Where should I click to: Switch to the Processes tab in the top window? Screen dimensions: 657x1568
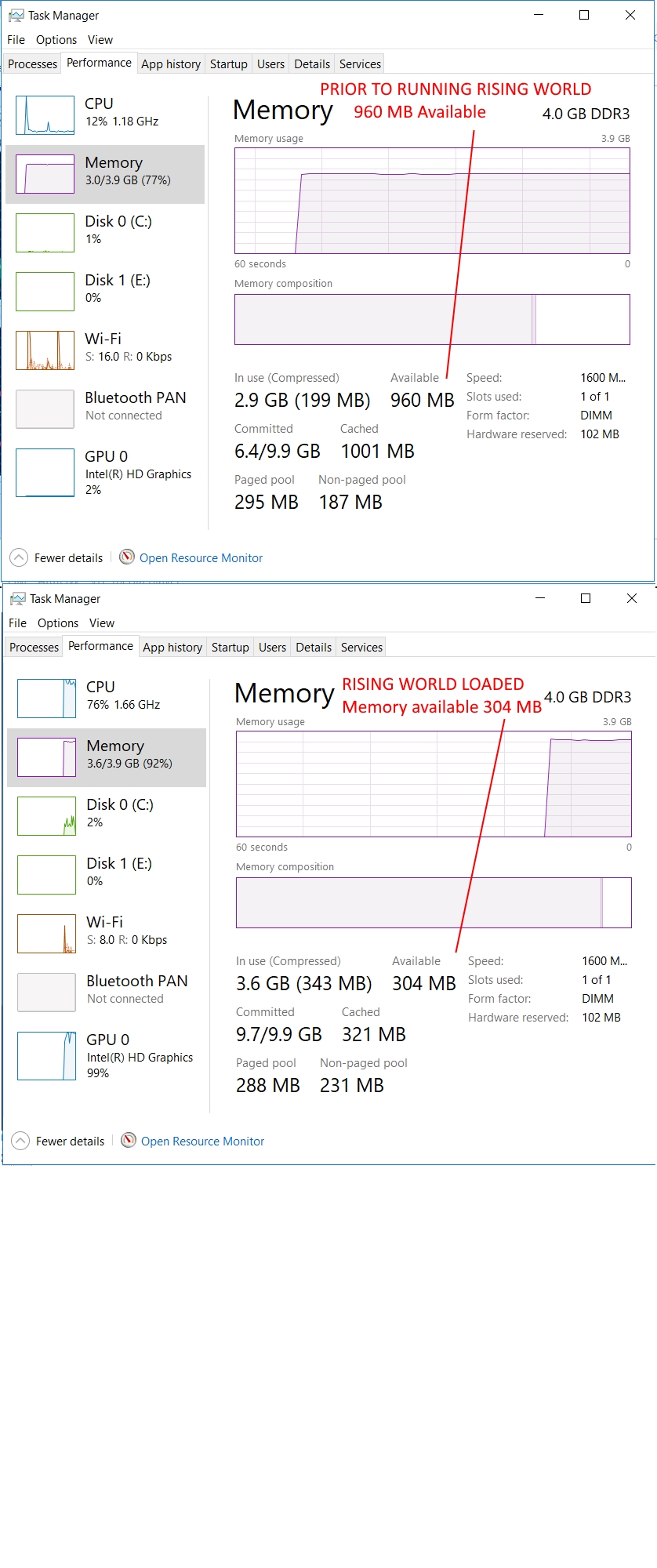click(32, 64)
